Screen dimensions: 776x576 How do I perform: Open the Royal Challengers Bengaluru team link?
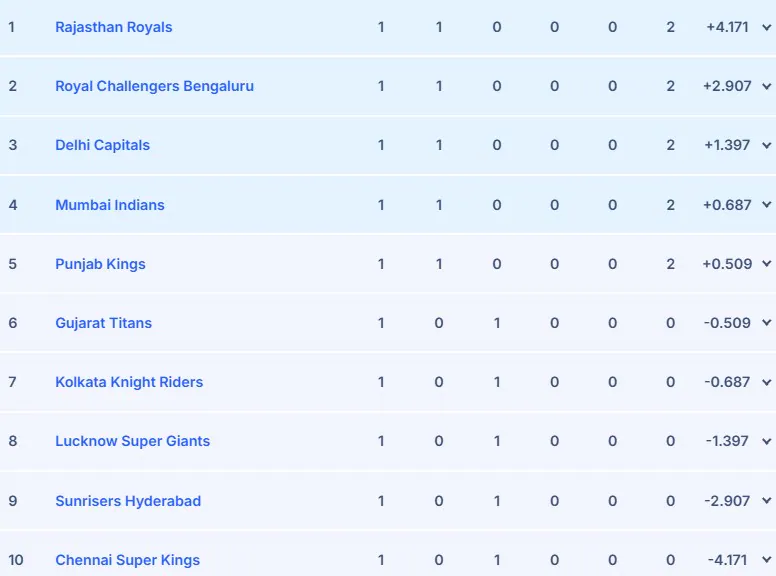coord(154,86)
